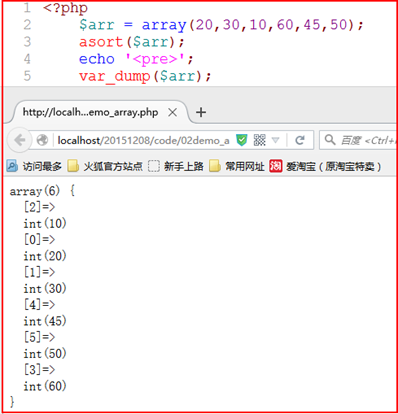Click the int(50) output value
Screen dimensions: 398x414
45,354
